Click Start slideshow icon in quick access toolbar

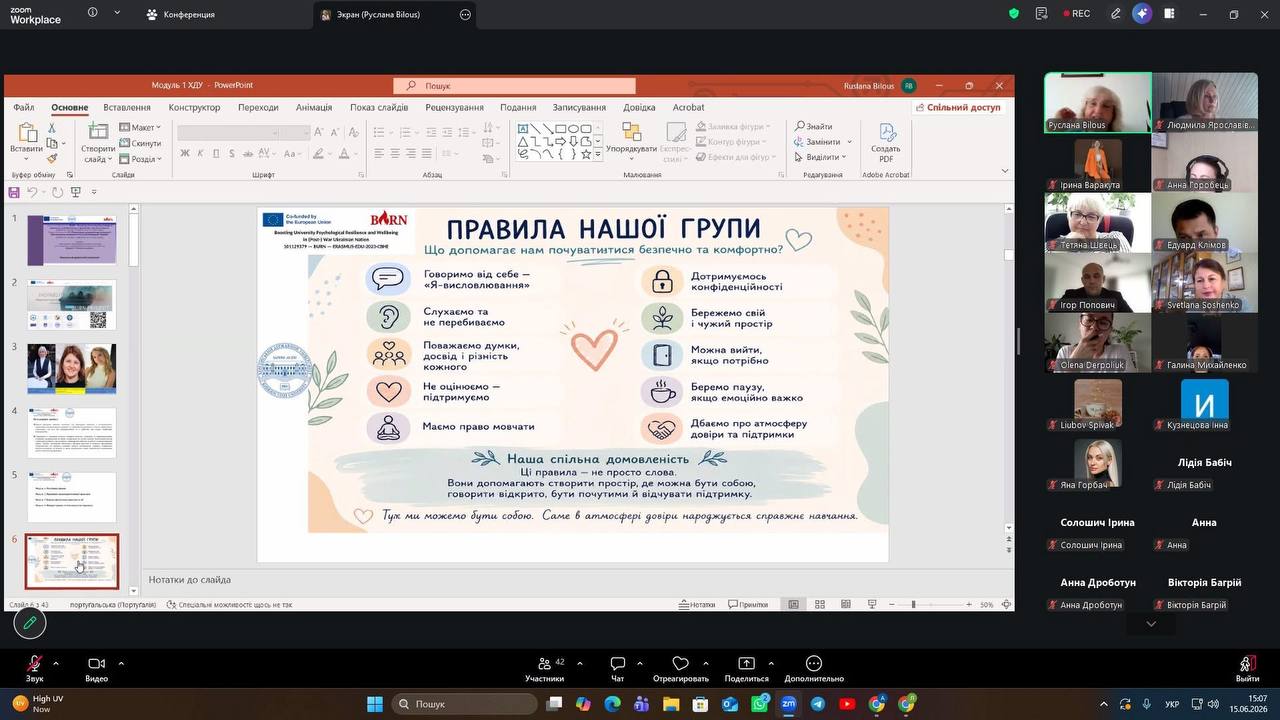coord(75,192)
